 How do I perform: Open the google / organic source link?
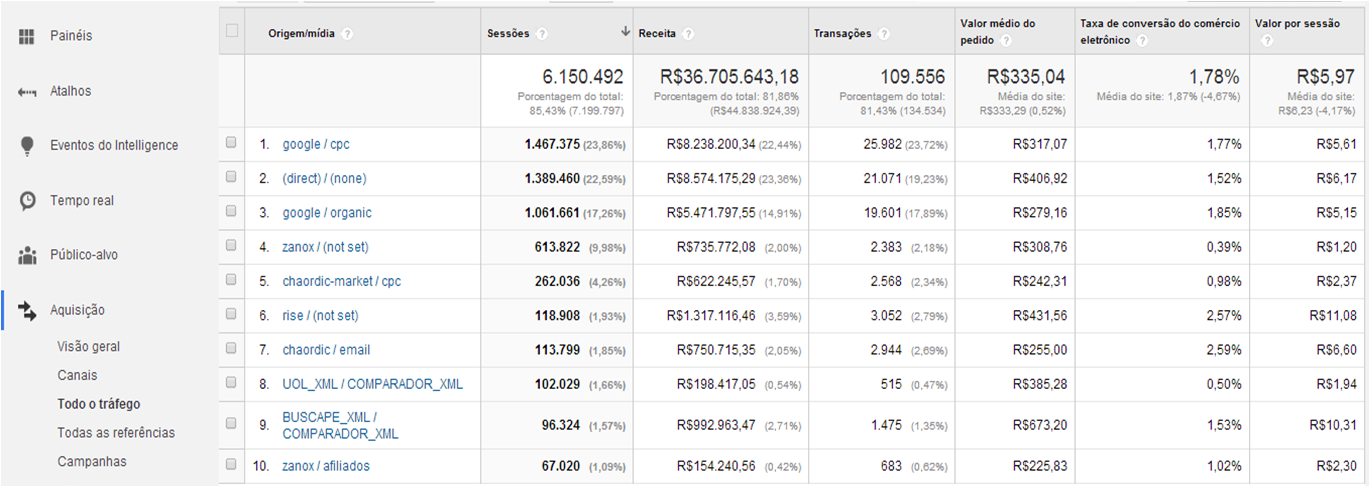[327, 213]
